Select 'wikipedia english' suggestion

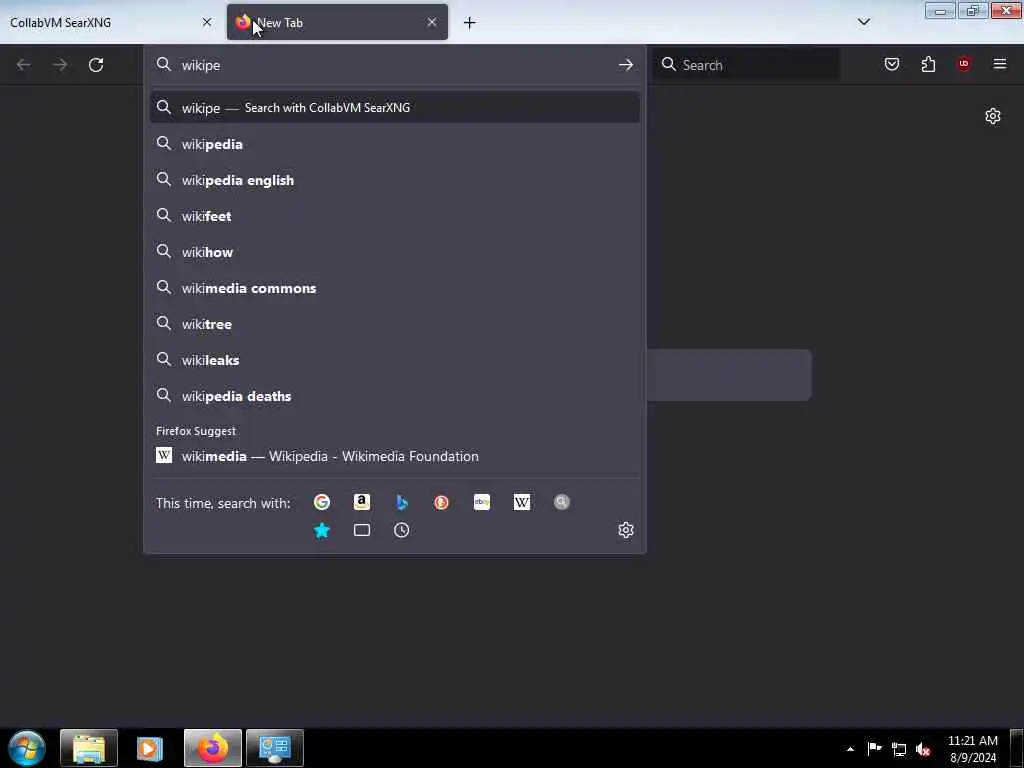pos(394,180)
